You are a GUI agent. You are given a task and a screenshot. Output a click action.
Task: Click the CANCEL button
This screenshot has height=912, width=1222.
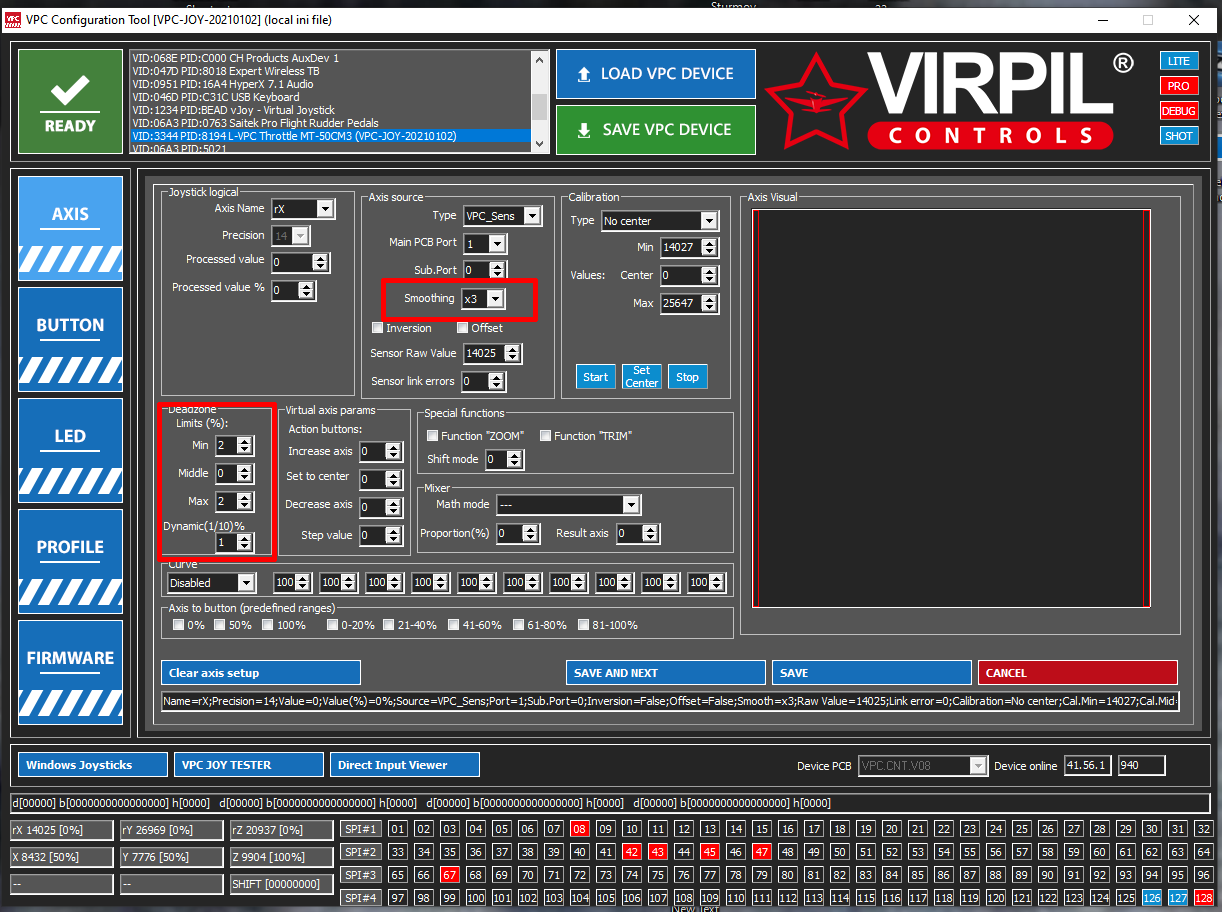tap(1077, 673)
